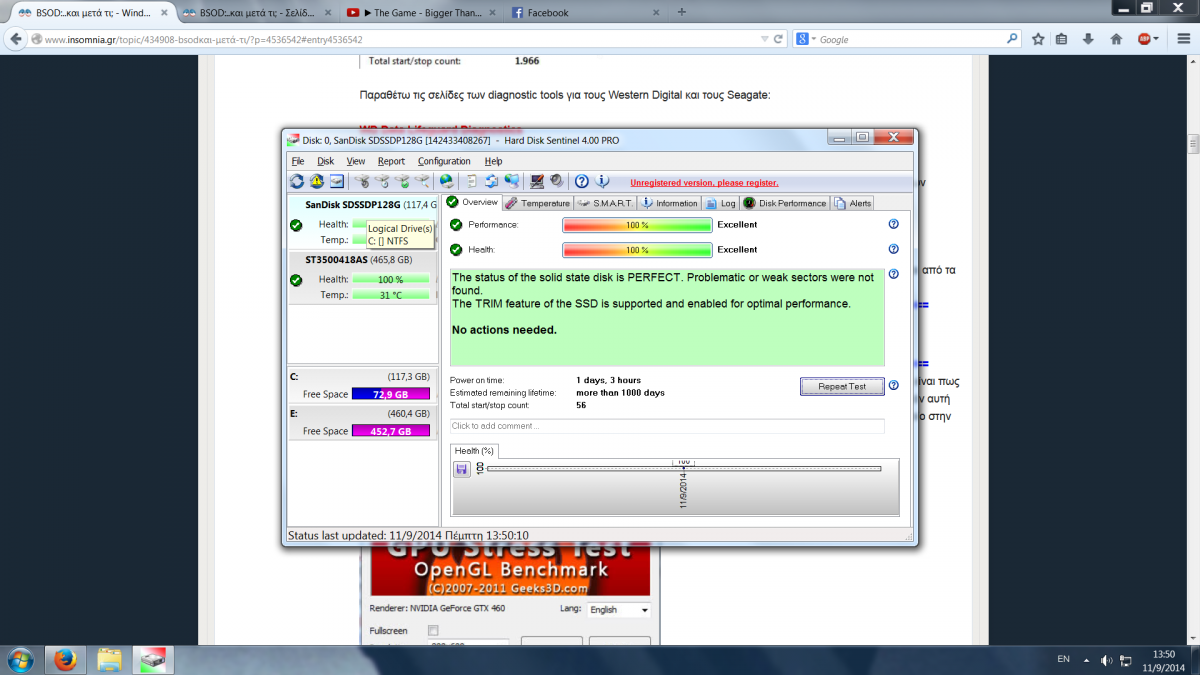The image size is (1200, 675).
Task: Open the Disk menu
Action: point(326,161)
